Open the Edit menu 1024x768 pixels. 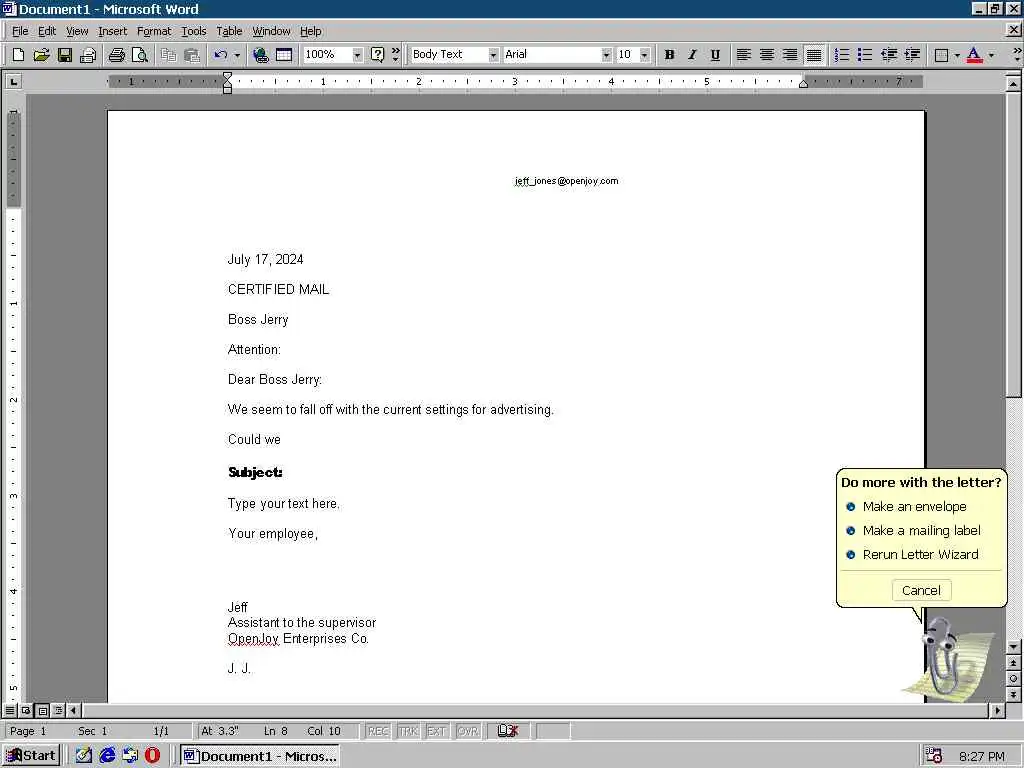pos(46,31)
